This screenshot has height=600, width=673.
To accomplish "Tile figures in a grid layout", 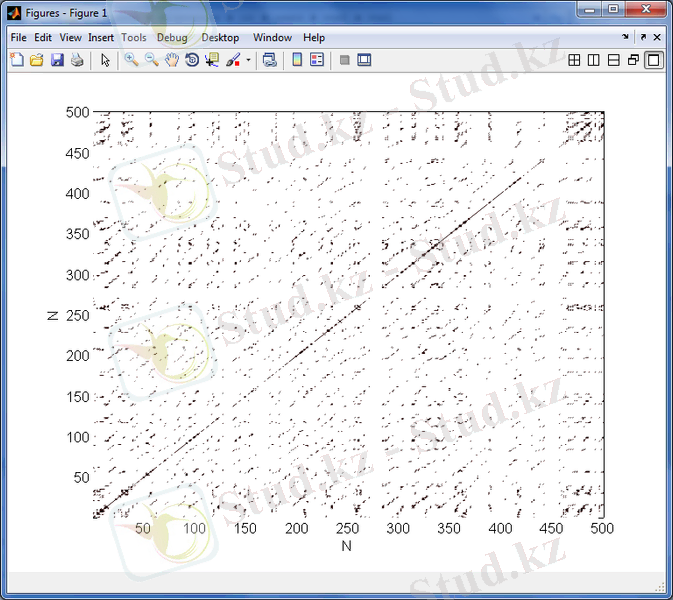I will coord(574,60).
